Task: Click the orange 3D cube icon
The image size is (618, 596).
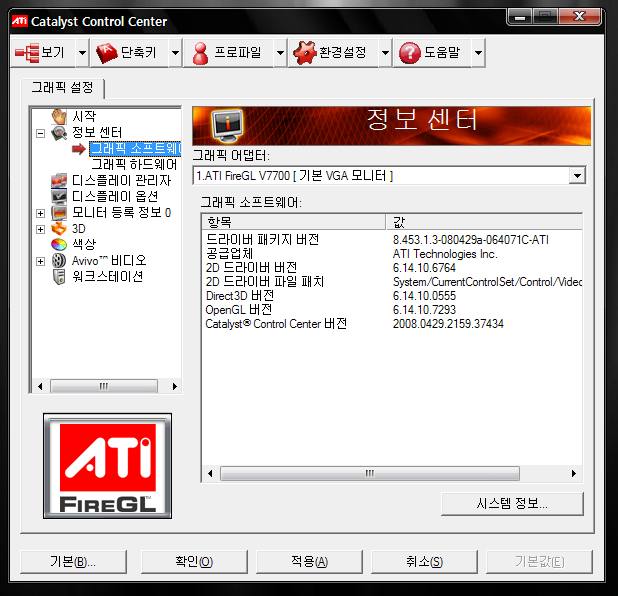Action: point(59,229)
